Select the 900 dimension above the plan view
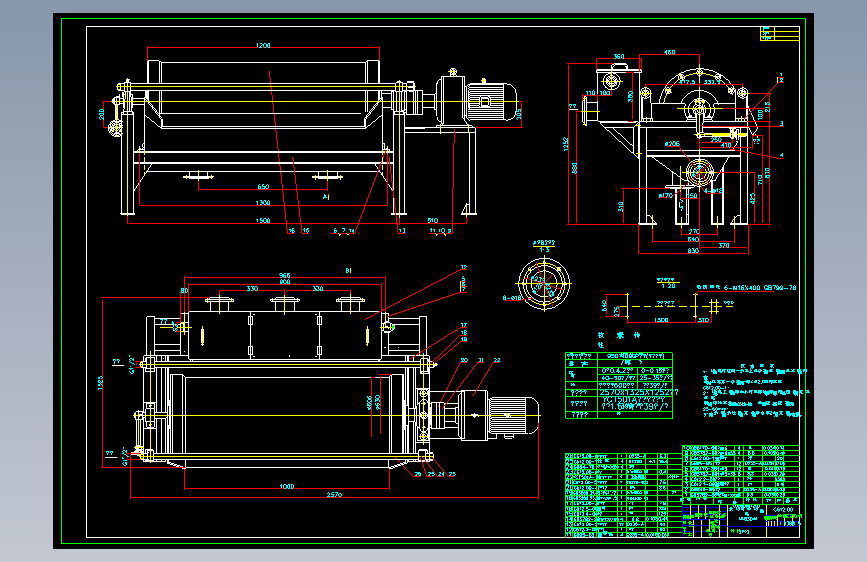Screen dimensions: 867x562 284,282
